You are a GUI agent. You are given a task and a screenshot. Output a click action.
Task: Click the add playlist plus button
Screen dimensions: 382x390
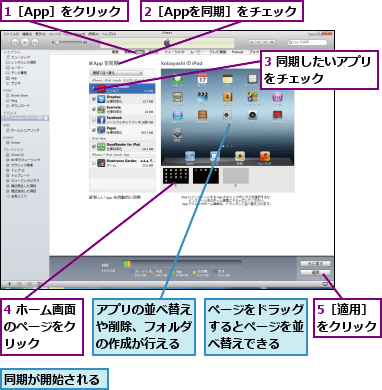pos(9,284)
